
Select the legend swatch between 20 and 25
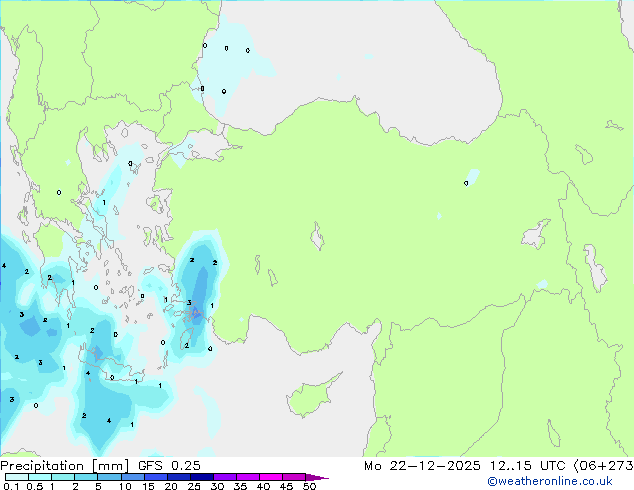[181, 477]
